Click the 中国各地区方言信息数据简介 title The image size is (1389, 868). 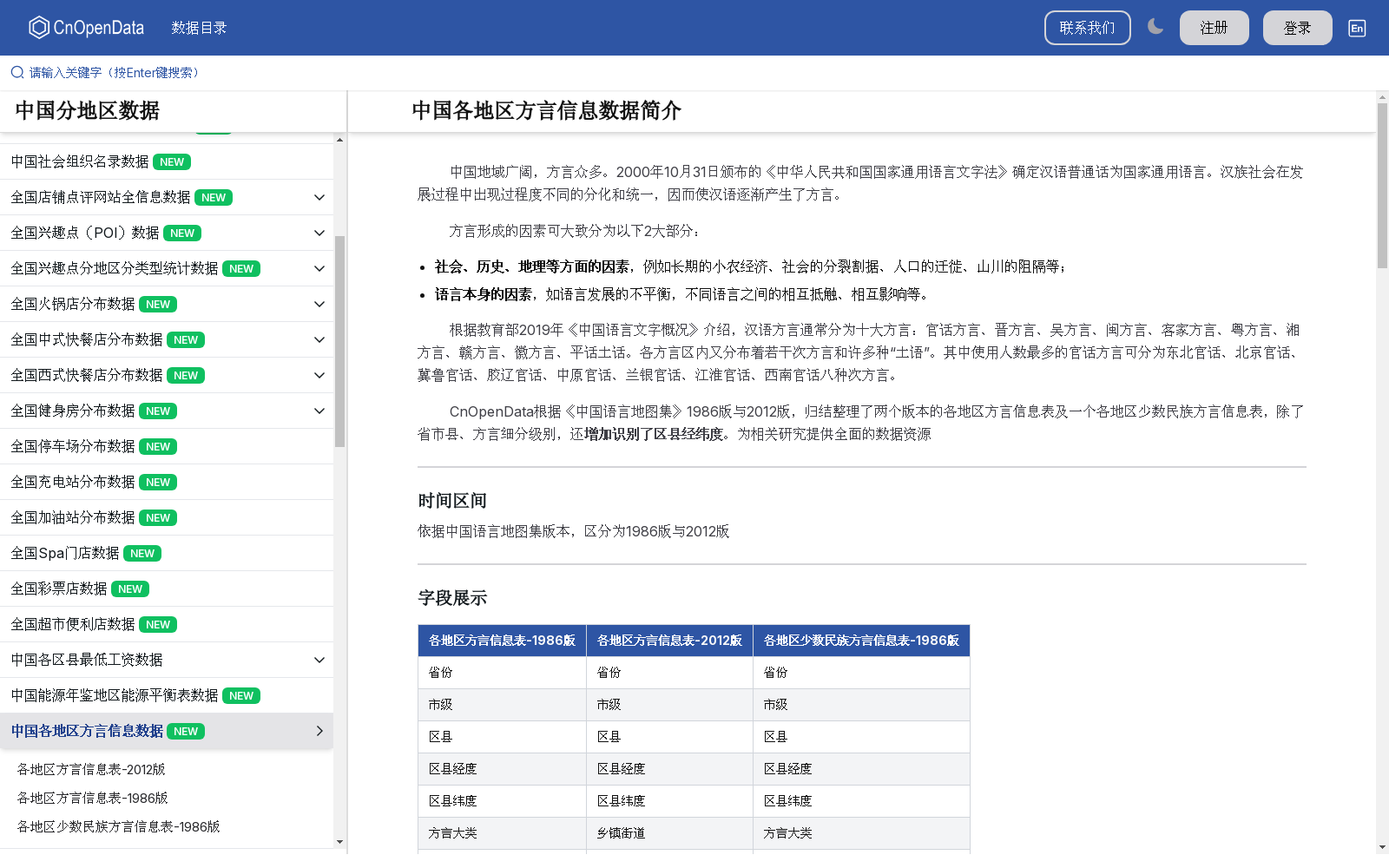point(547,111)
